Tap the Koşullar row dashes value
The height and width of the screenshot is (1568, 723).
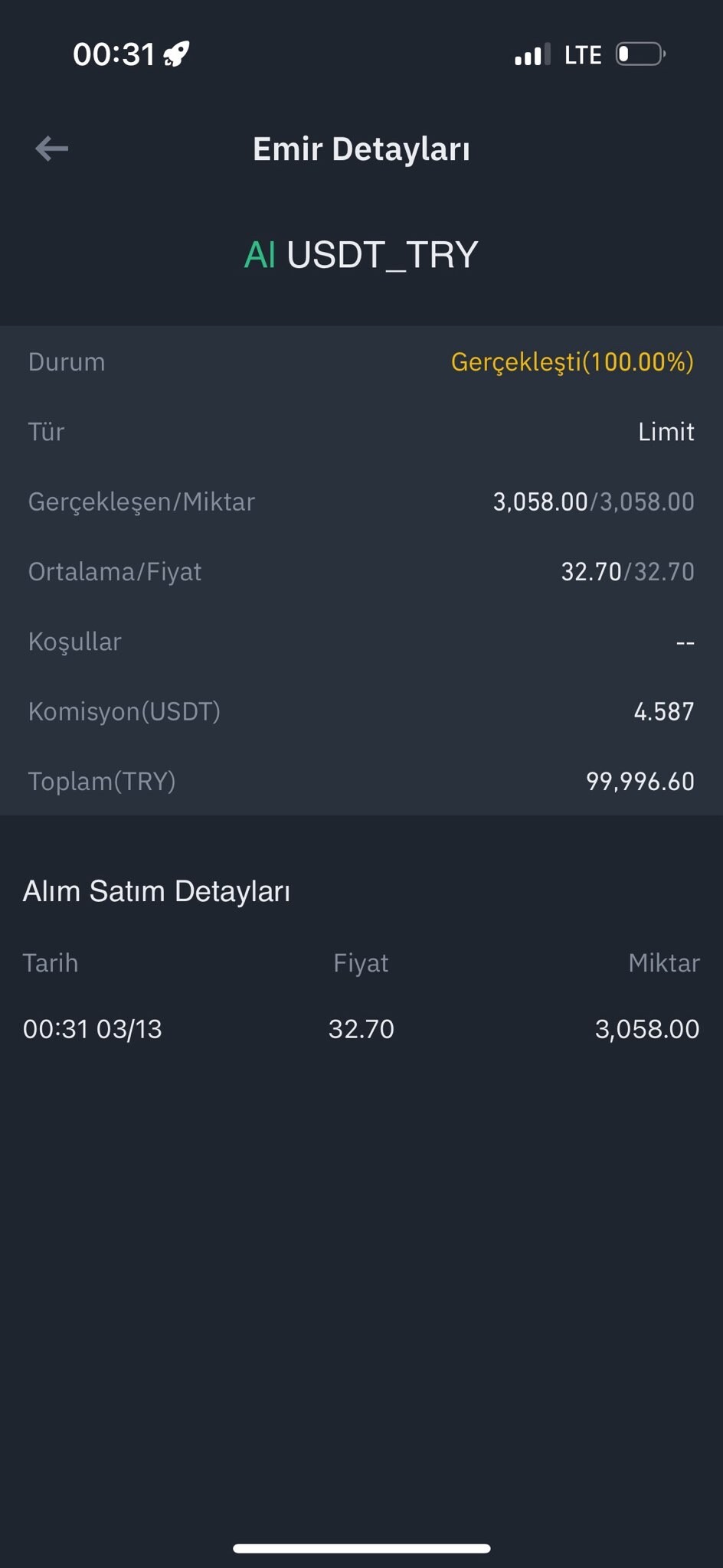click(x=685, y=643)
